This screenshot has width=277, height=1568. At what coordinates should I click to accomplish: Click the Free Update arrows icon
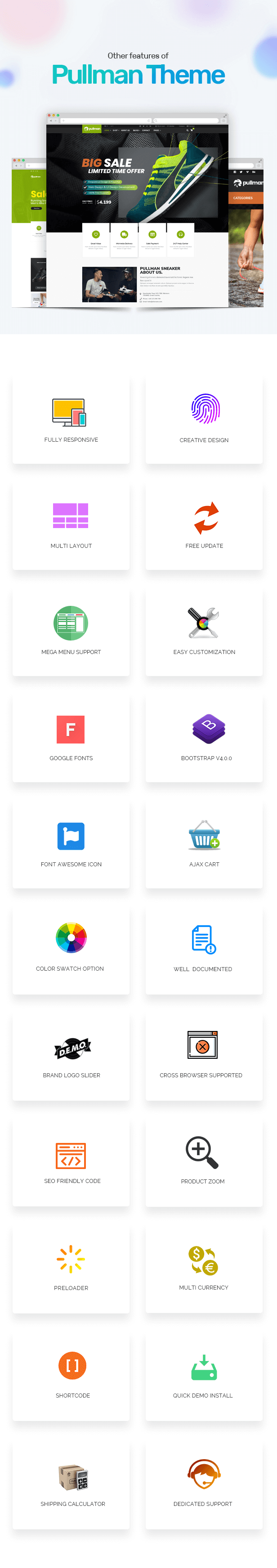pyautogui.click(x=206, y=517)
